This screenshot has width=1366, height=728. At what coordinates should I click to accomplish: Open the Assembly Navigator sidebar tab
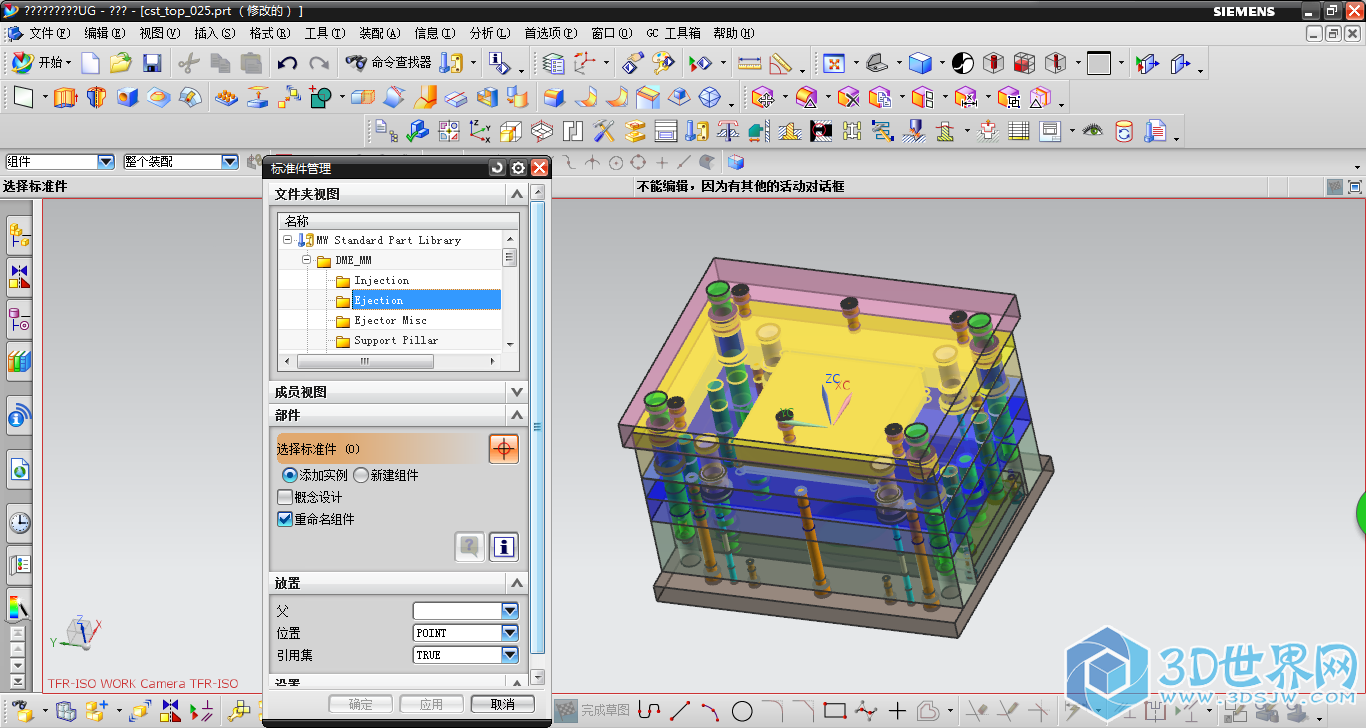coord(19,236)
